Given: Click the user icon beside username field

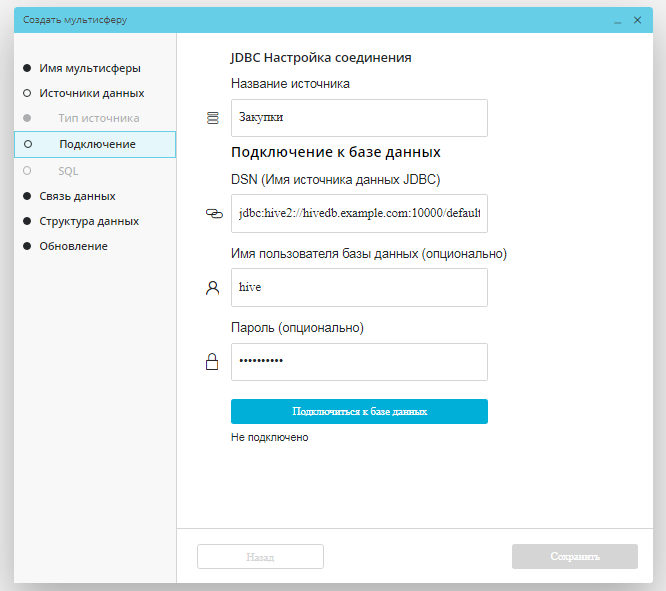Looking at the screenshot, I should point(211,288).
